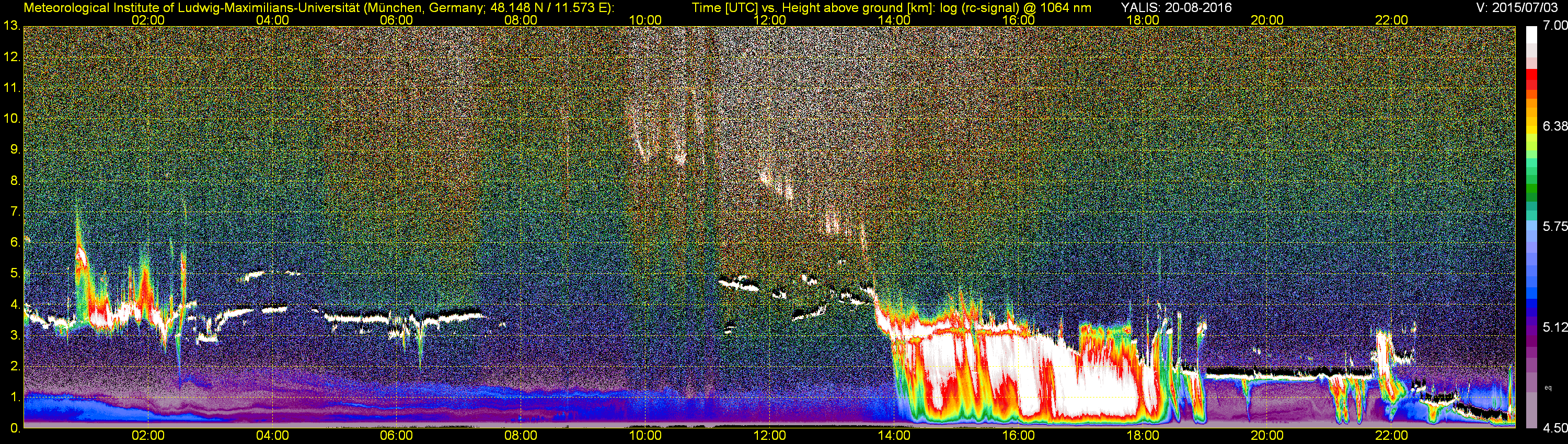
Task: Click the "Time [UTC] vs. Height above ground" heading
Action: (892, 8)
